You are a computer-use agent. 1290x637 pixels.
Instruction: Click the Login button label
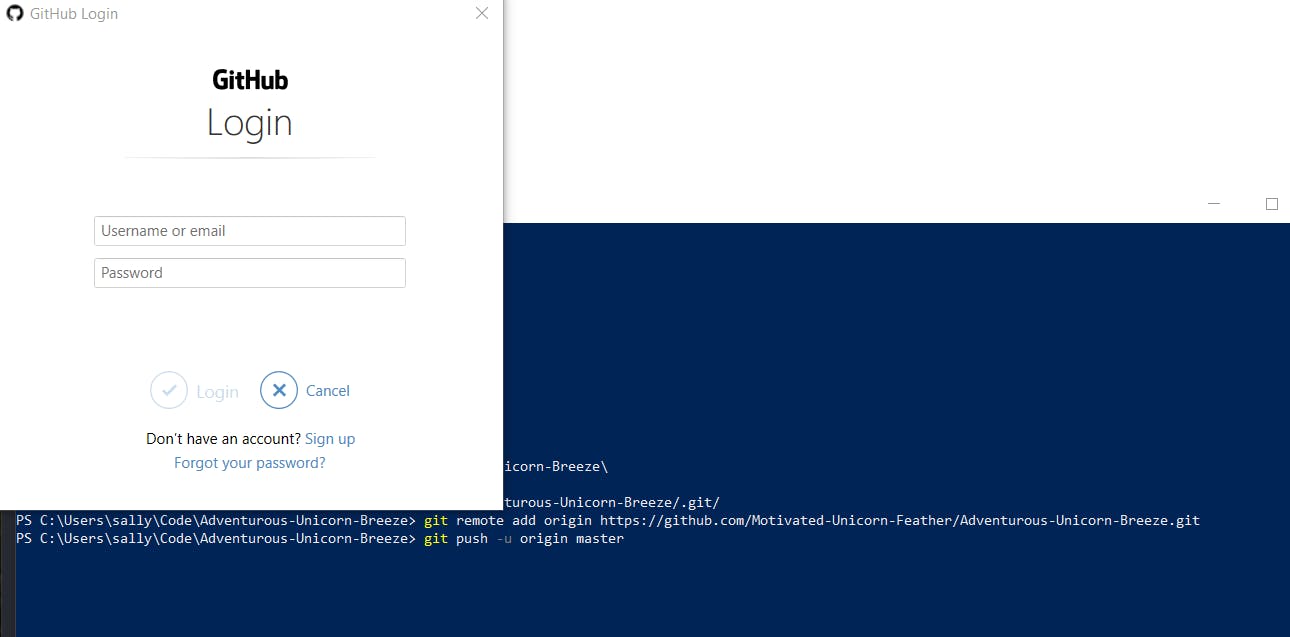click(217, 392)
